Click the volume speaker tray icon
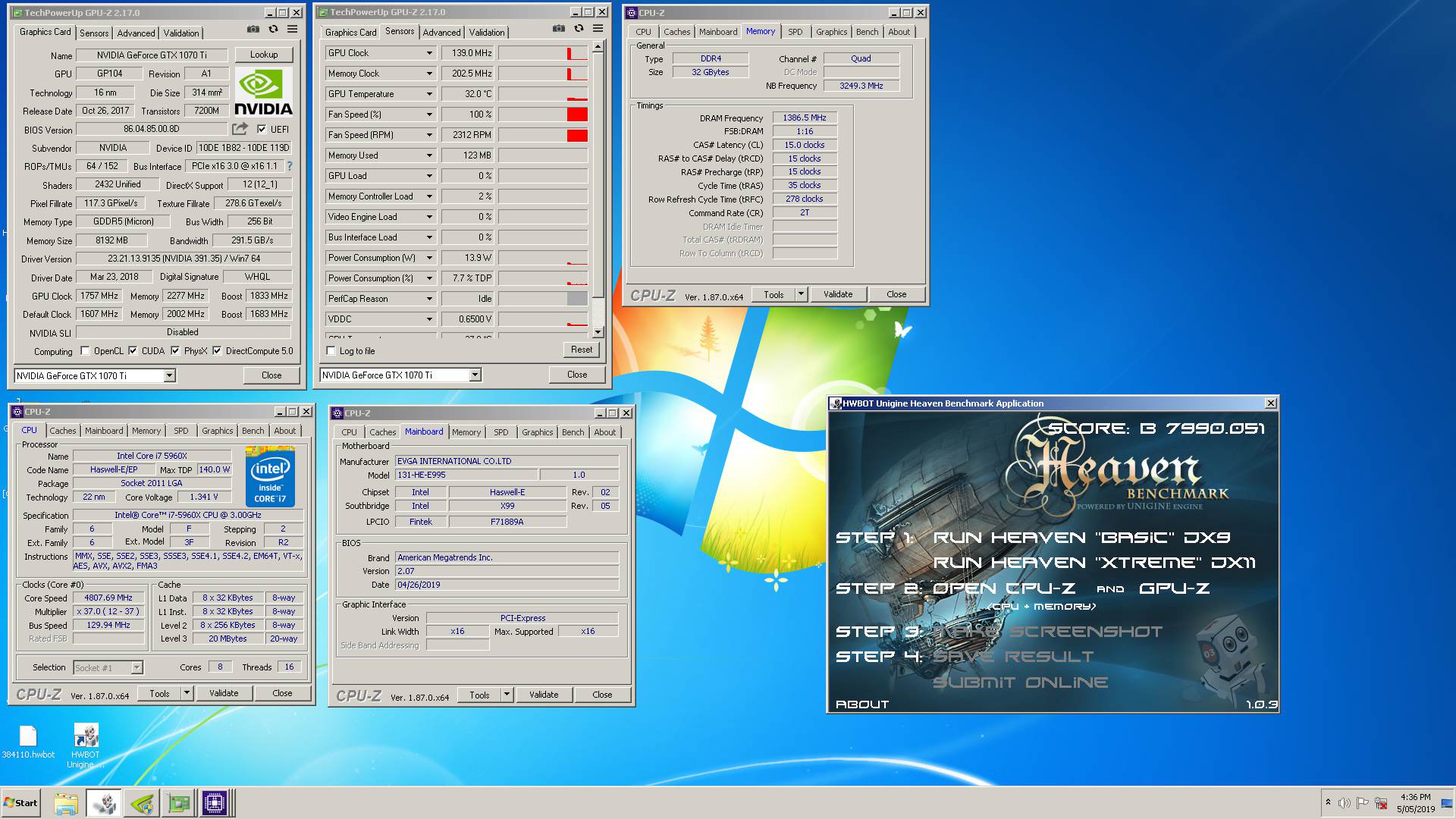Image resolution: width=1456 pixels, height=819 pixels. click(x=1345, y=803)
